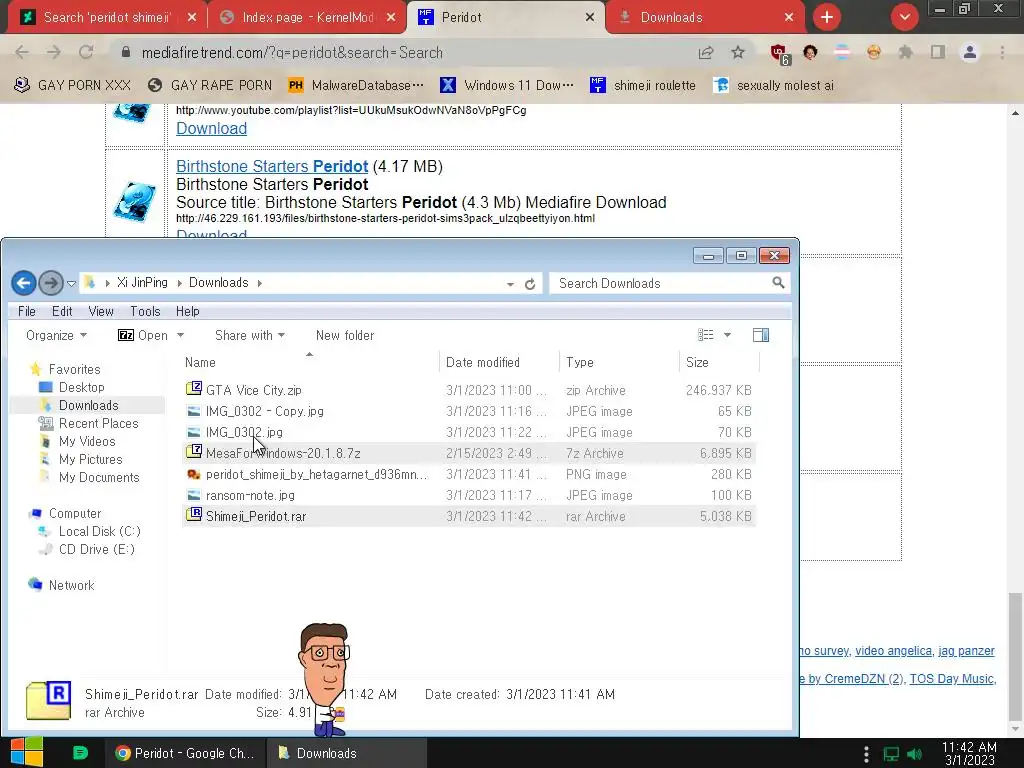Click the Search Downloads magnifier icon
This screenshot has height=768, width=1024.
(x=778, y=283)
